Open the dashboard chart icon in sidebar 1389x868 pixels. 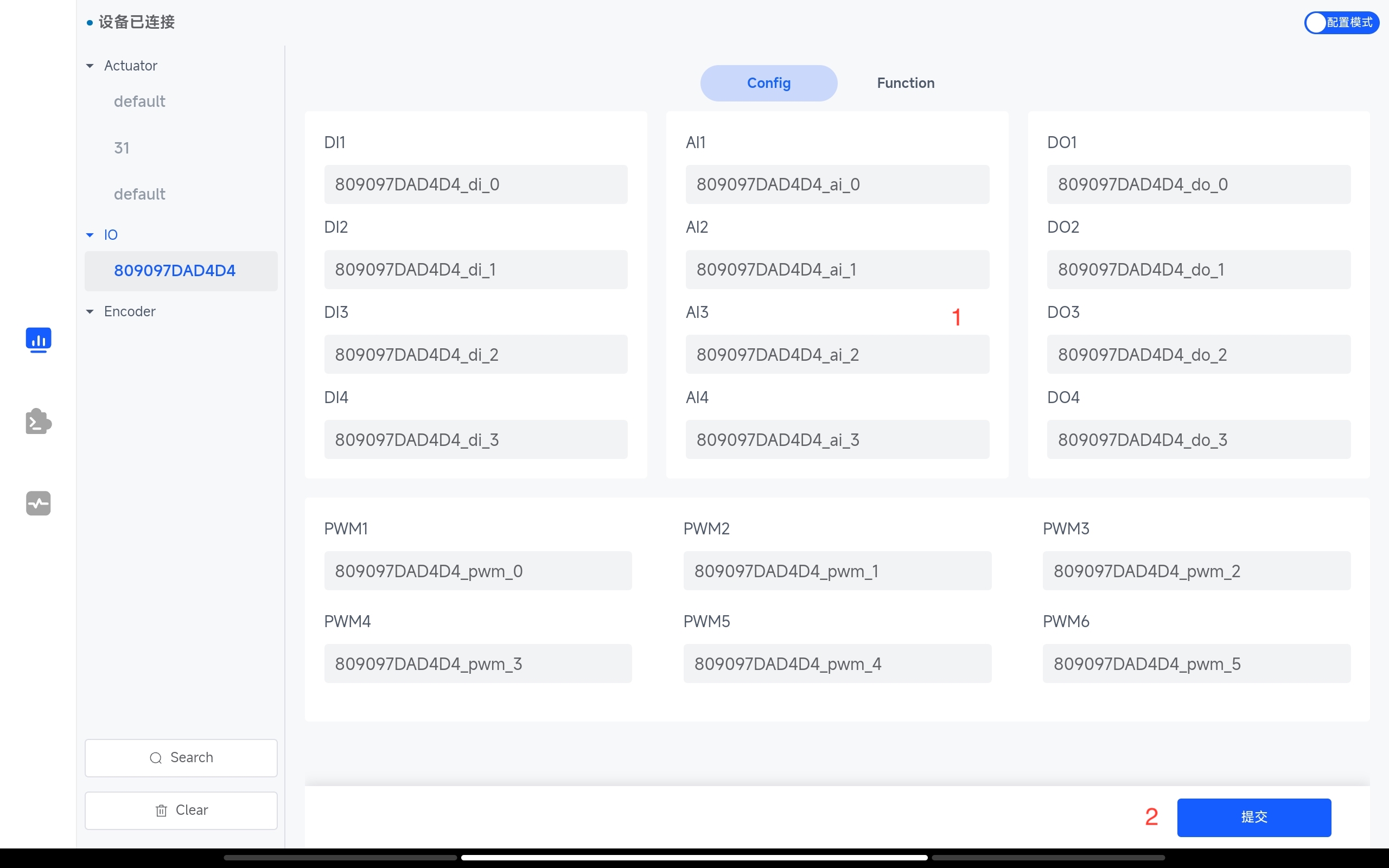[x=39, y=340]
